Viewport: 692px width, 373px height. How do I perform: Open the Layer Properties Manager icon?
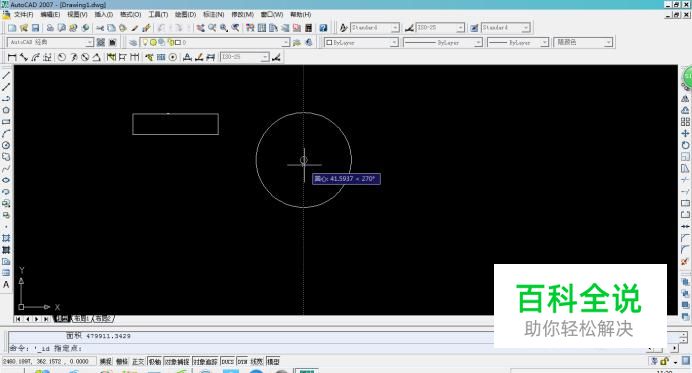coord(133,42)
